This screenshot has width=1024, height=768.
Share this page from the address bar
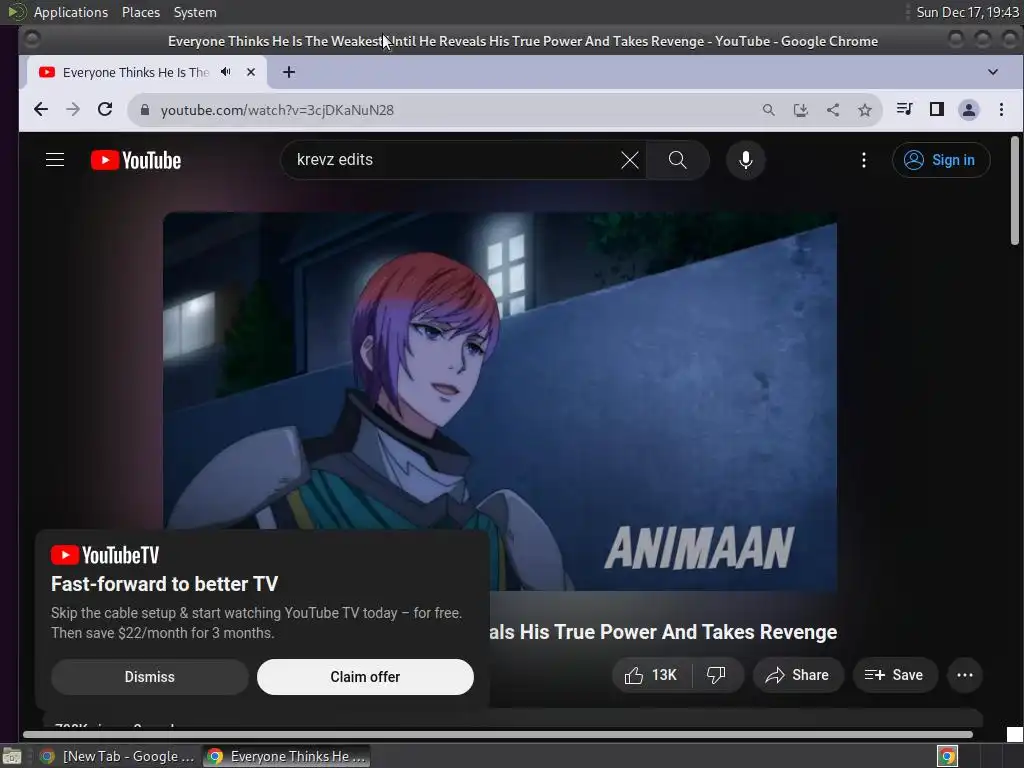pyautogui.click(x=833, y=110)
